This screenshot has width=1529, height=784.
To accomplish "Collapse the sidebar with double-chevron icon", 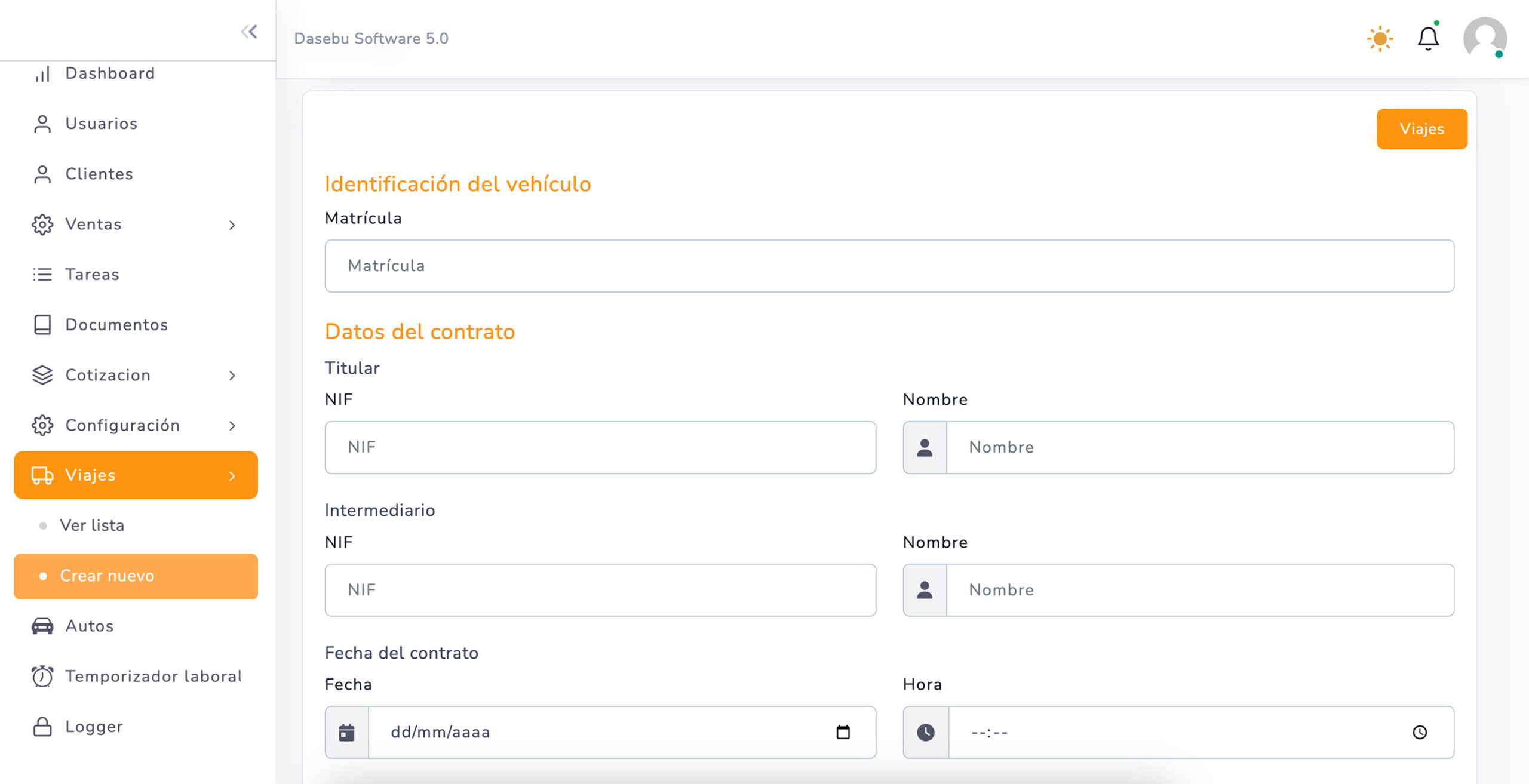I will click(249, 32).
